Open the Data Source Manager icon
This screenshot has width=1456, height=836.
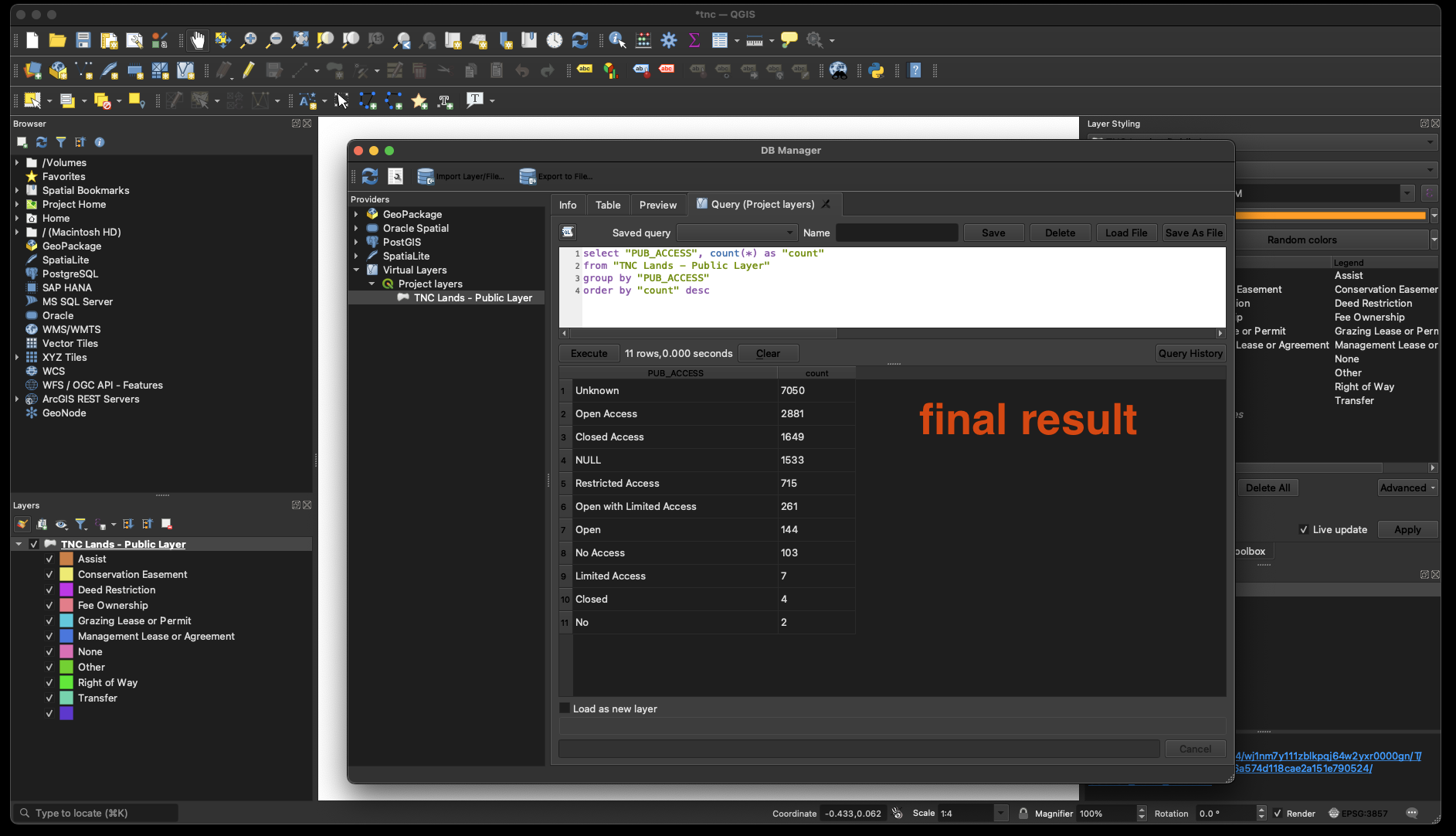click(x=32, y=70)
